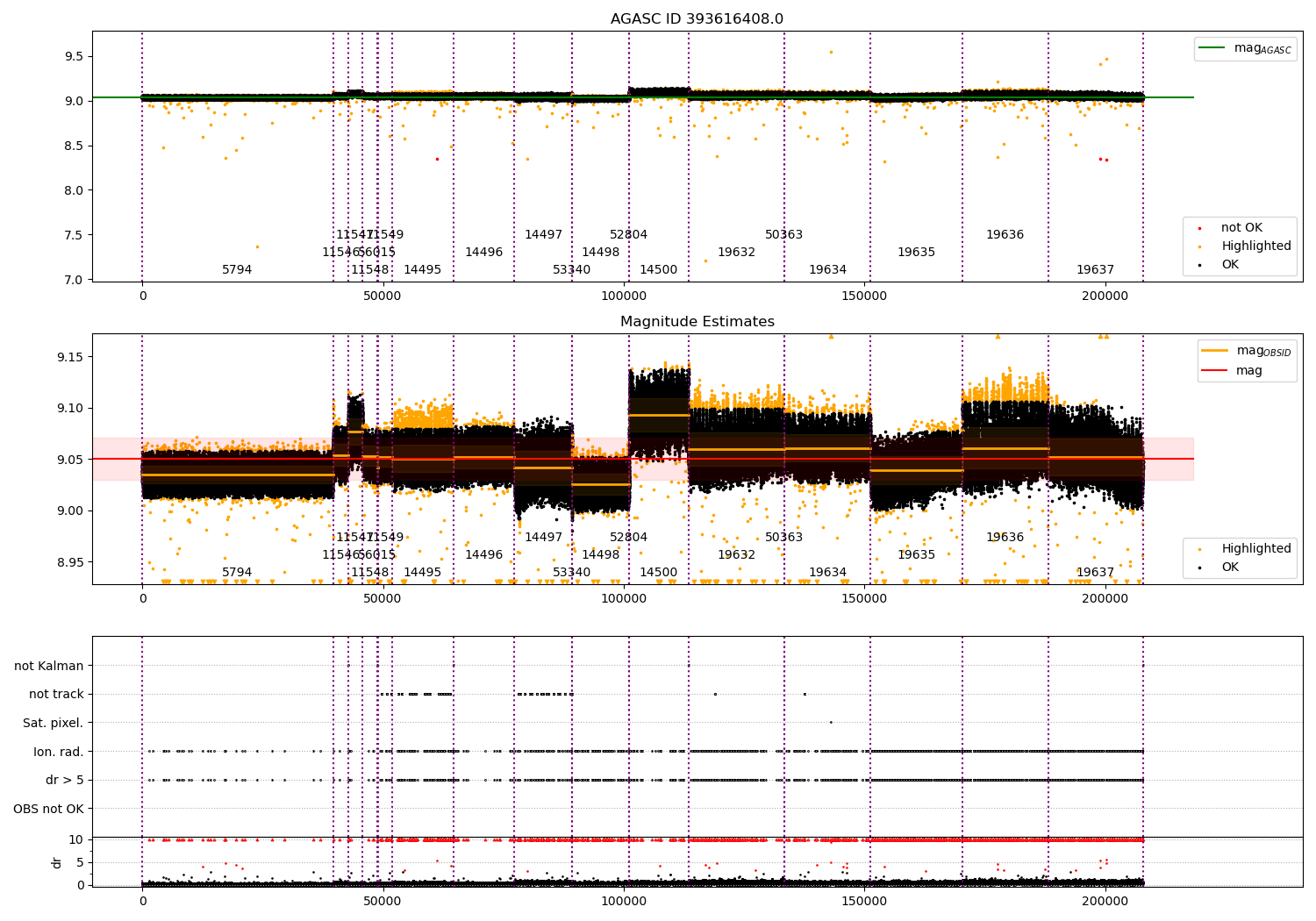Click y-axis tick 9.10 in Magnitude Estimates plot
1316x921 pixels.
pyautogui.click(x=70, y=408)
